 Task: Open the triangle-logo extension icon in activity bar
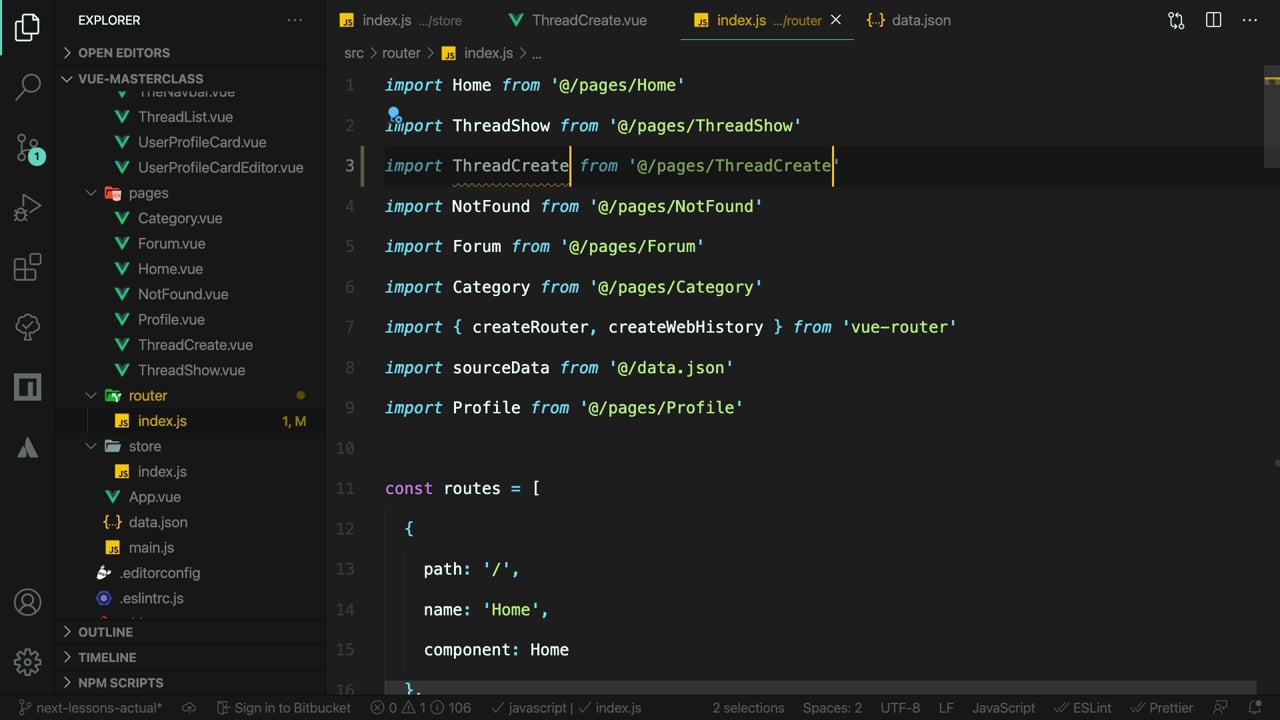tap(27, 447)
